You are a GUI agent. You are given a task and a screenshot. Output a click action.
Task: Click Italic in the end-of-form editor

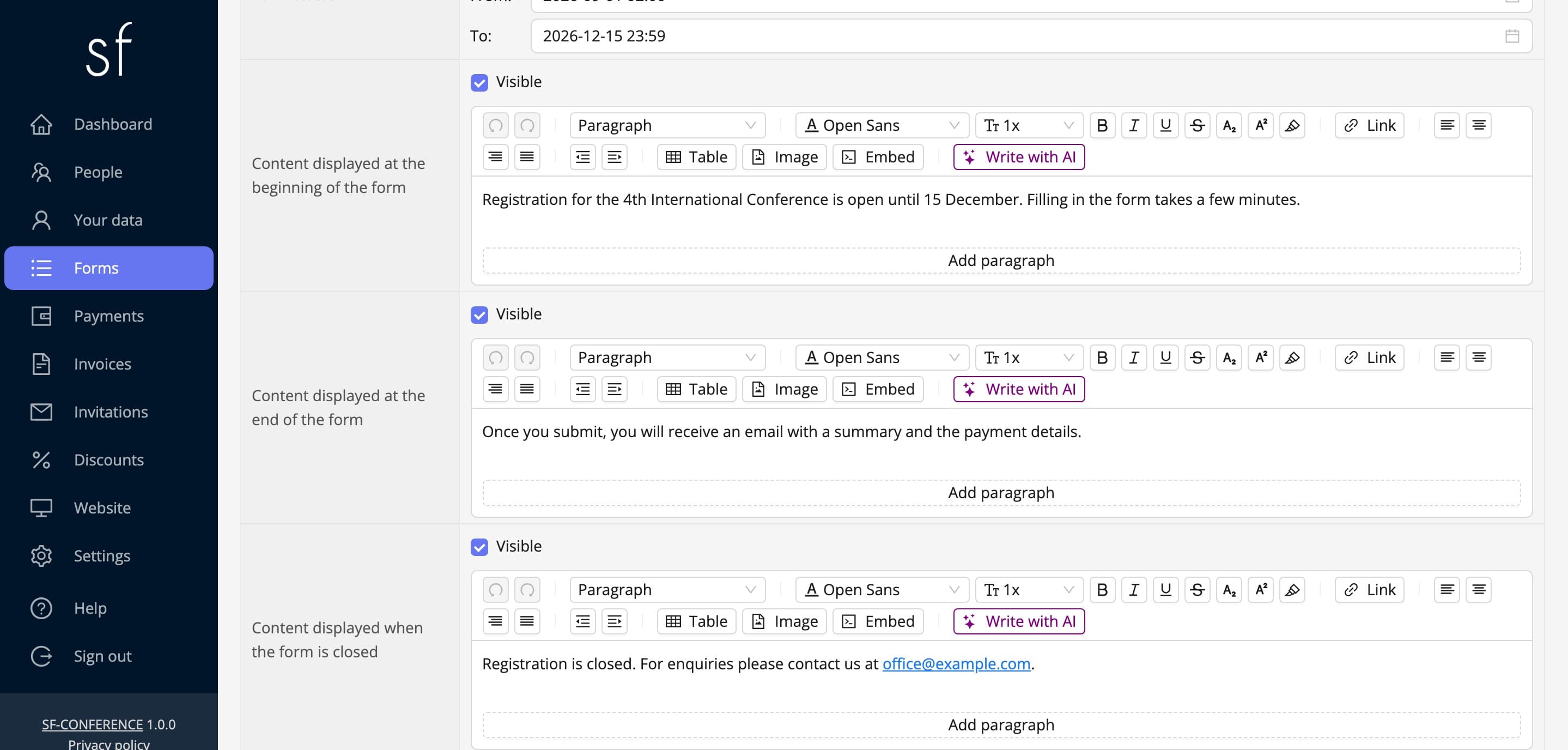[1134, 358]
